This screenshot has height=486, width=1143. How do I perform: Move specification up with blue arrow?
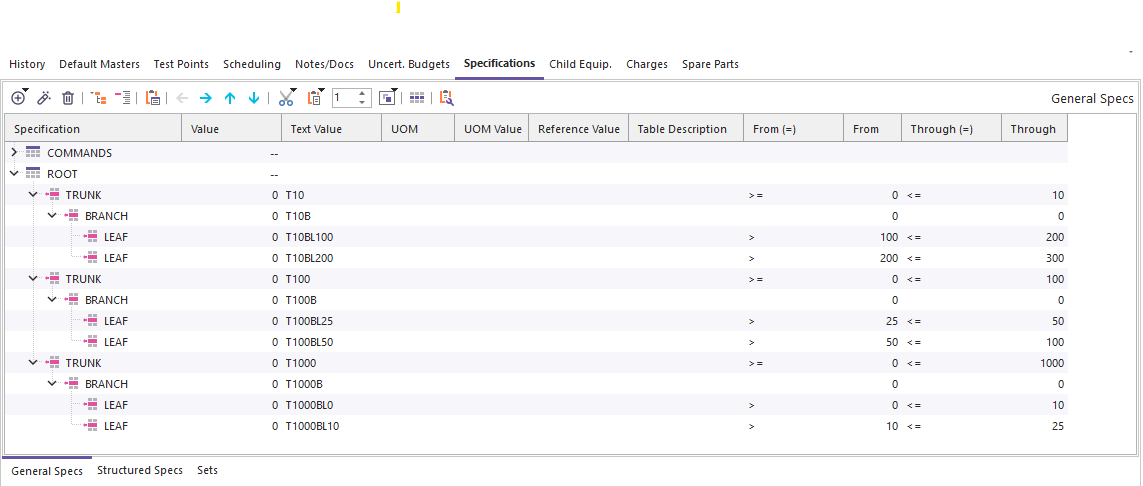(229, 98)
